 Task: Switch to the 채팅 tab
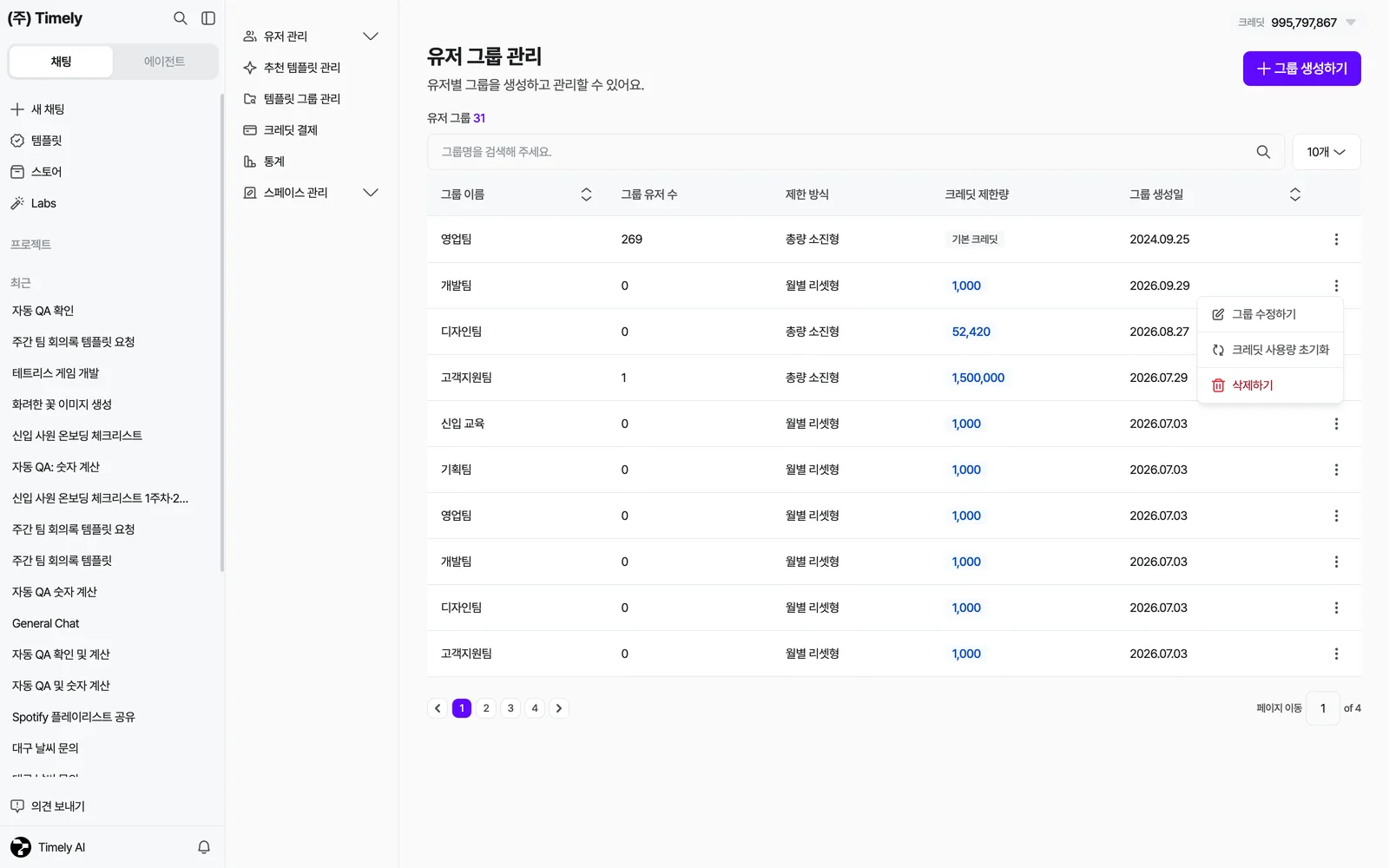click(61, 62)
